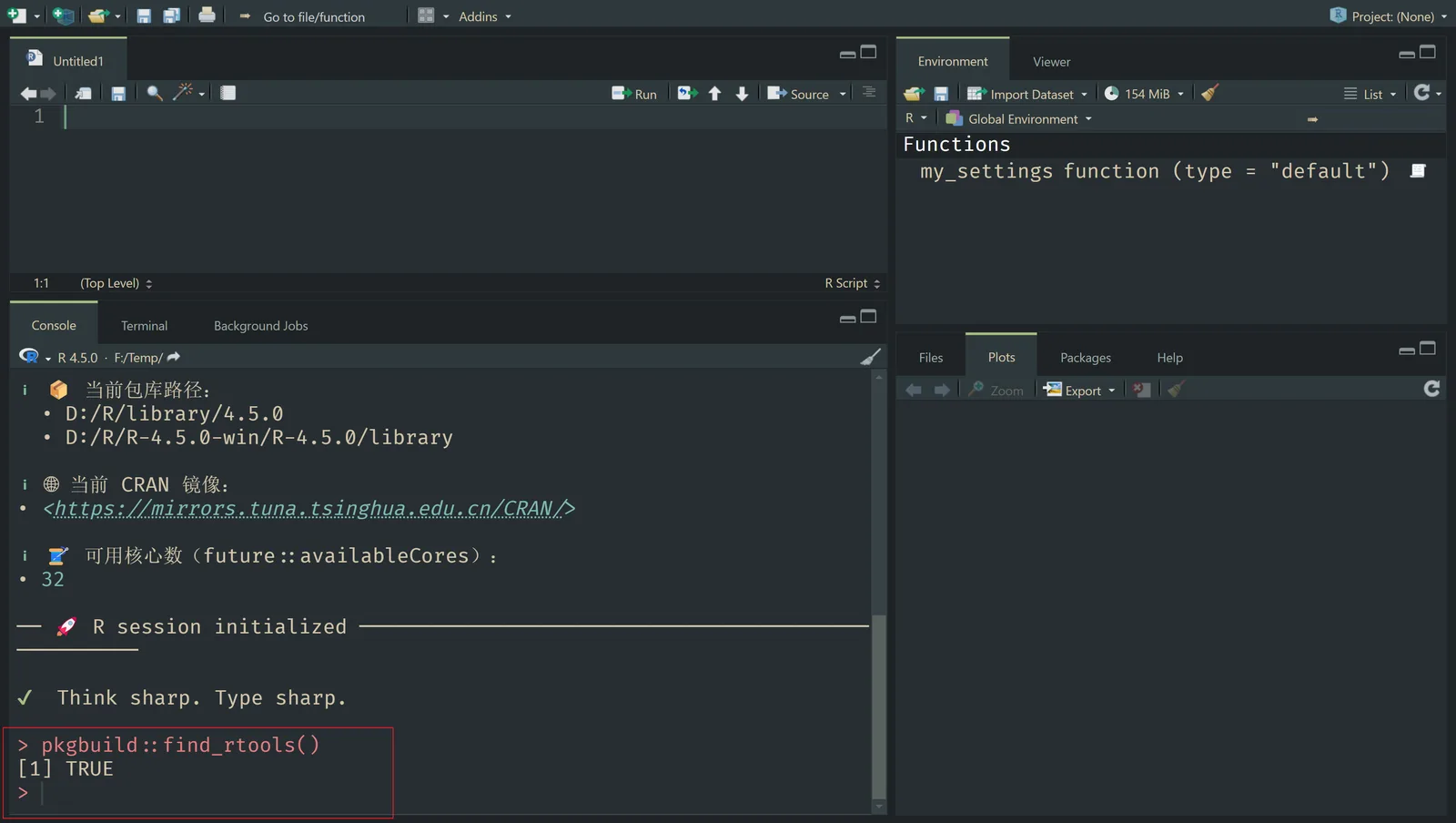Click the Go to file/function search box
Screen dimensions: 1456x823
pyautogui.click(x=314, y=16)
